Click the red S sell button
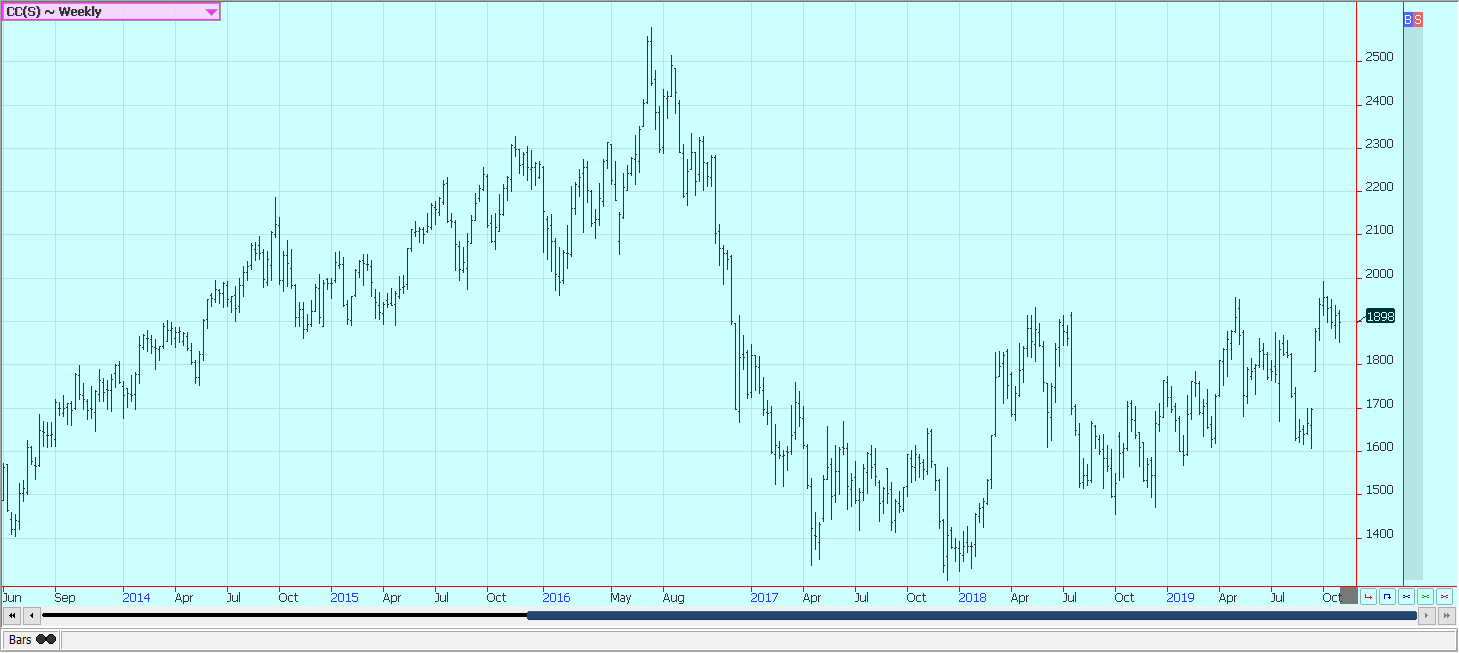 click(1418, 19)
